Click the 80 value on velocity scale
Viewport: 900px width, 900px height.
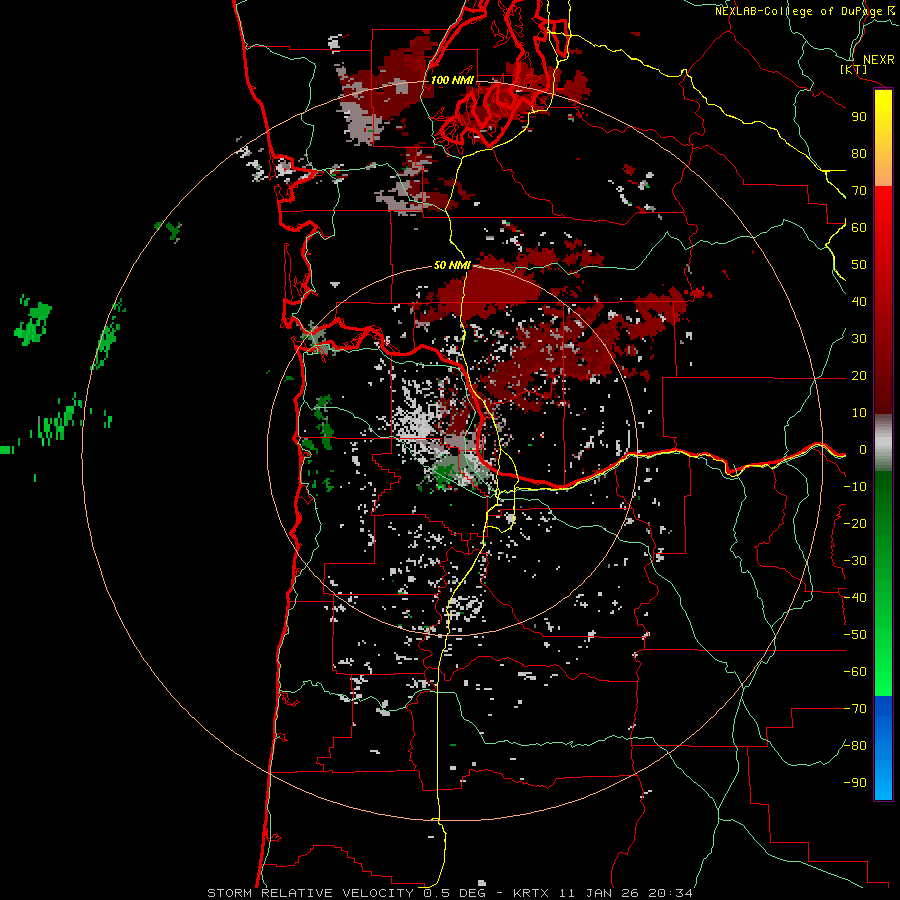(x=859, y=154)
